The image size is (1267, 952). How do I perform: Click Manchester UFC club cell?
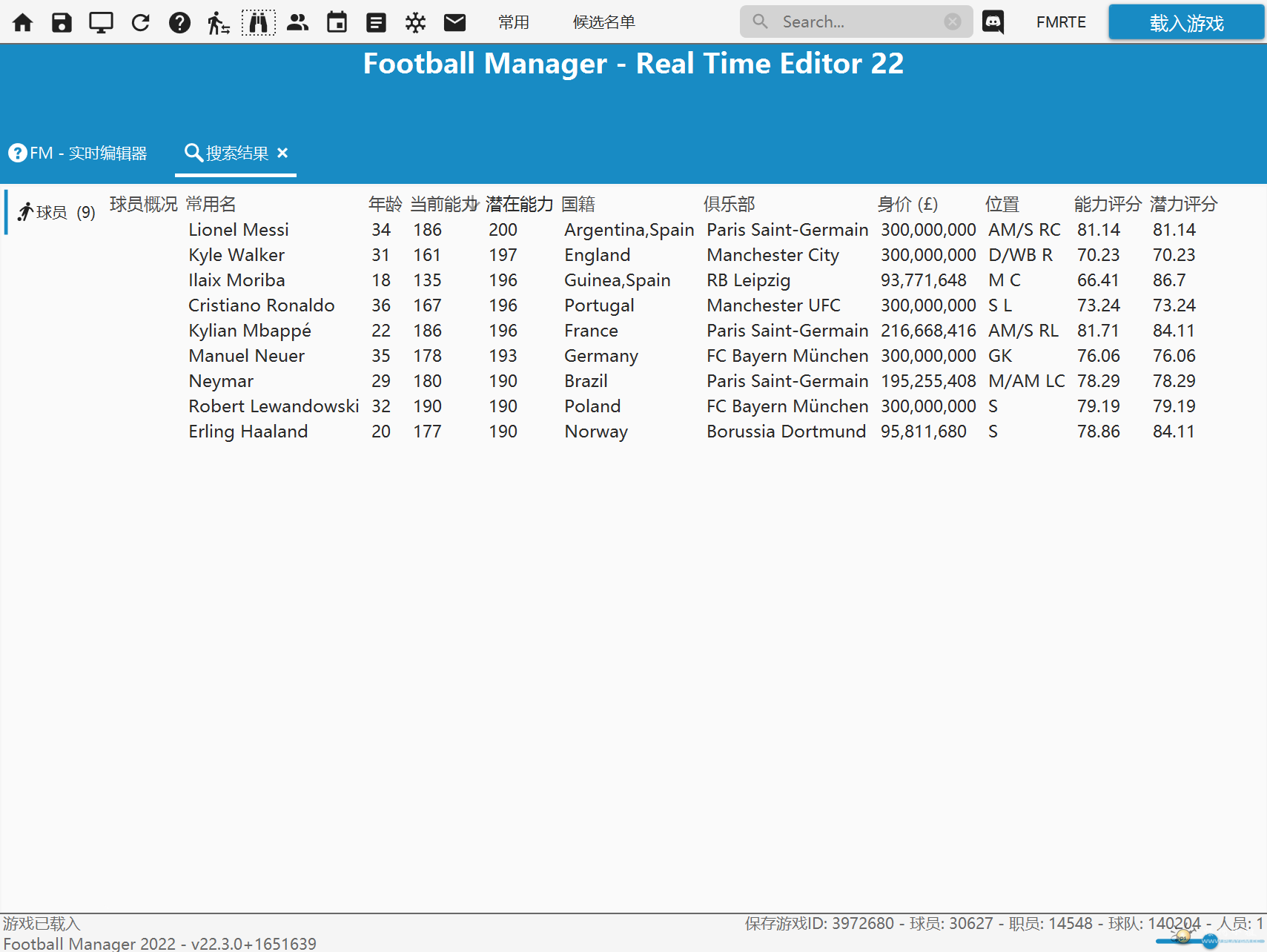click(773, 305)
